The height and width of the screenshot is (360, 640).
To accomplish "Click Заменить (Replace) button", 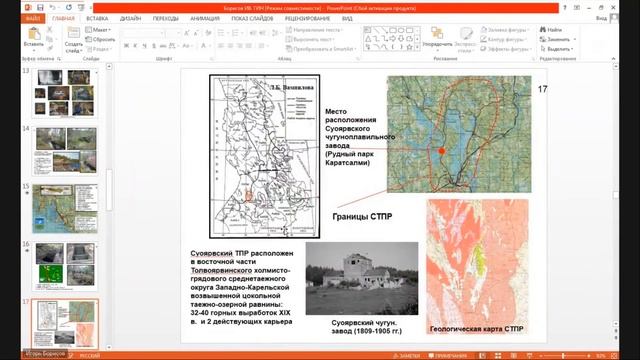I will pos(558,39).
